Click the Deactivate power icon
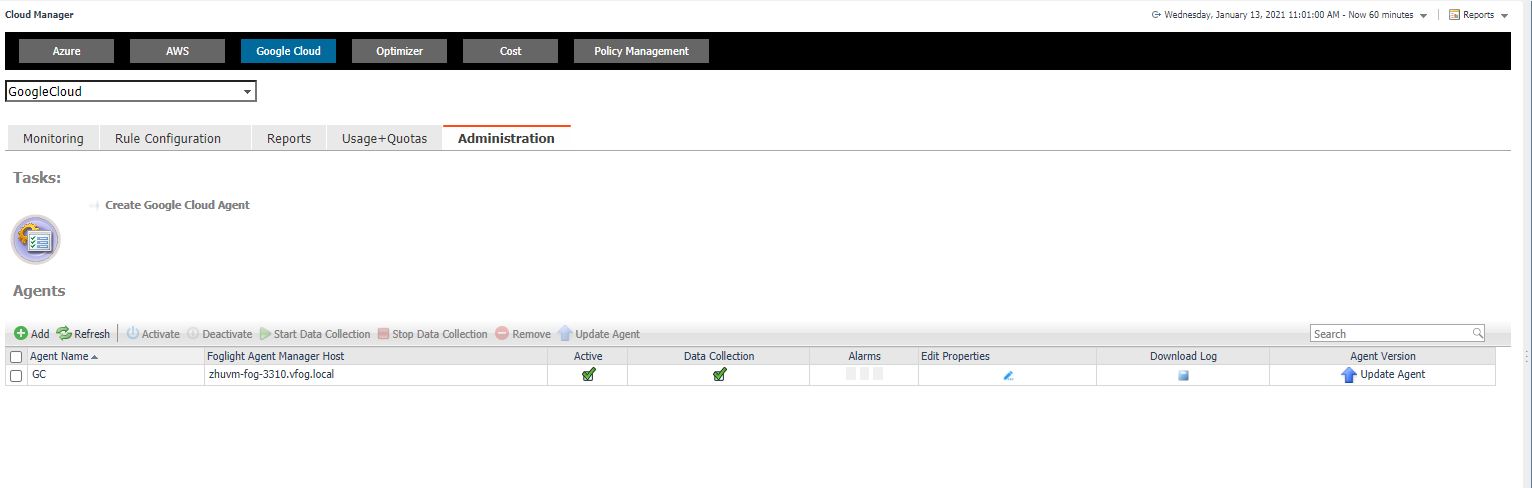The height and width of the screenshot is (488, 1532). (x=193, y=334)
